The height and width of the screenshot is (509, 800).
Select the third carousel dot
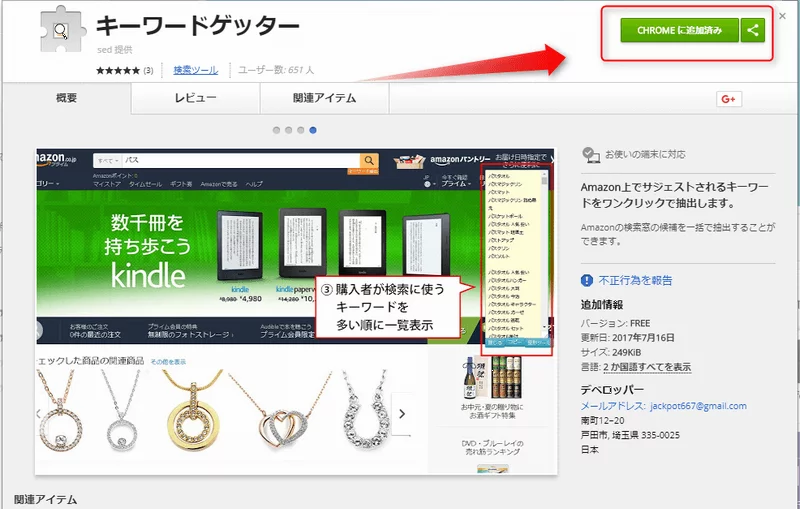pos(300,130)
